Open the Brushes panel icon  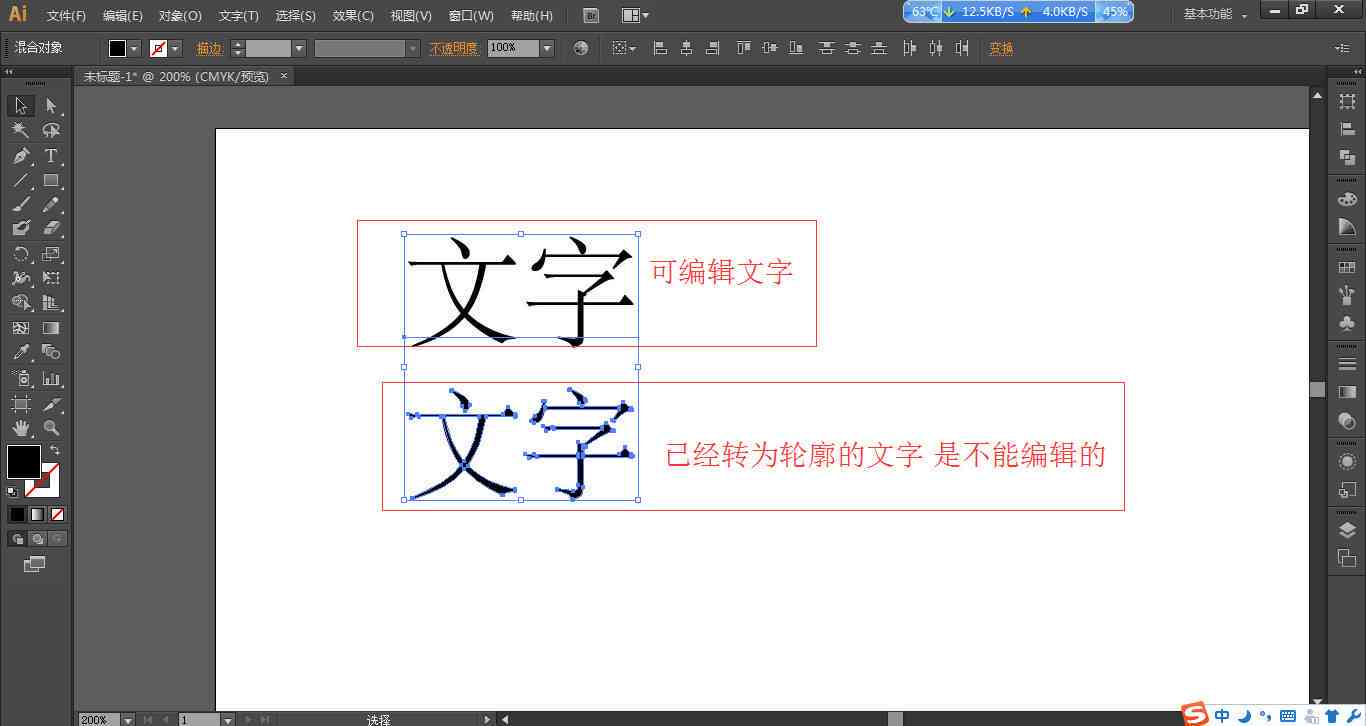pos(1347,296)
